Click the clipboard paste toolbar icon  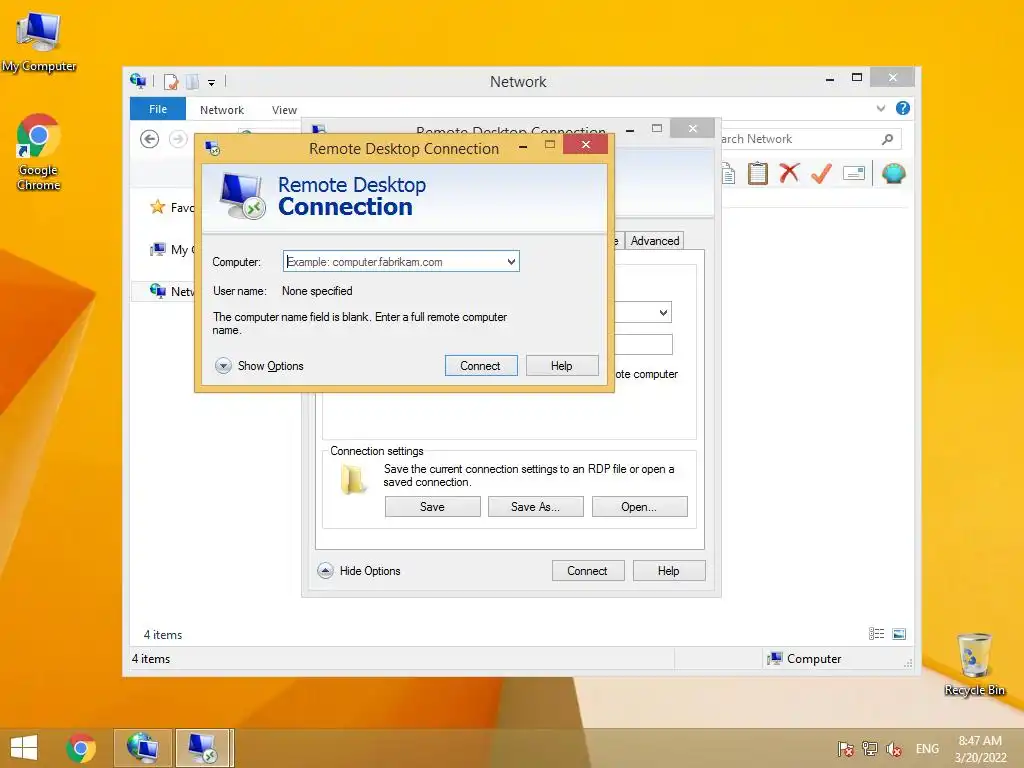tap(758, 174)
